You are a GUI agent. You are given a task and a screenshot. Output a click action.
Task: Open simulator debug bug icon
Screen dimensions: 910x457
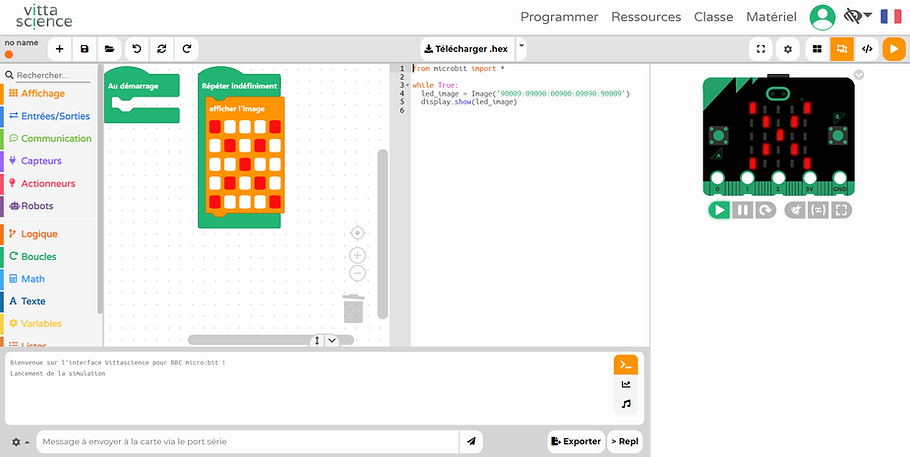click(796, 210)
